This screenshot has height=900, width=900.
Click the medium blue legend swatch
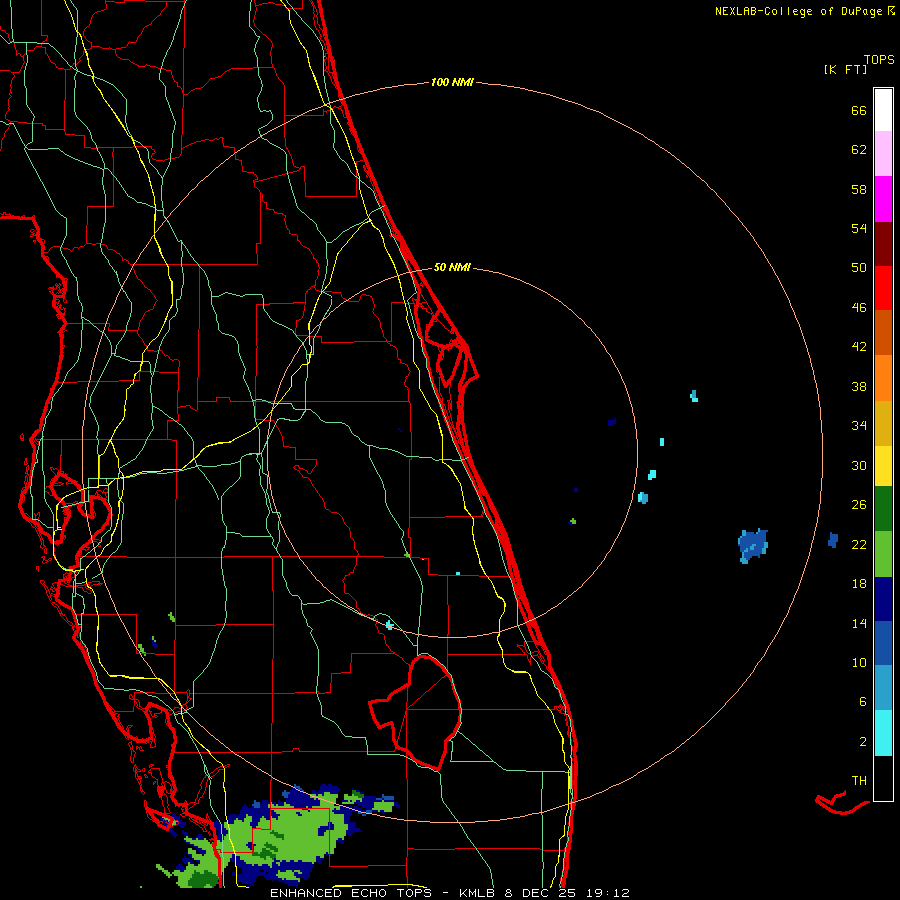coord(883,643)
